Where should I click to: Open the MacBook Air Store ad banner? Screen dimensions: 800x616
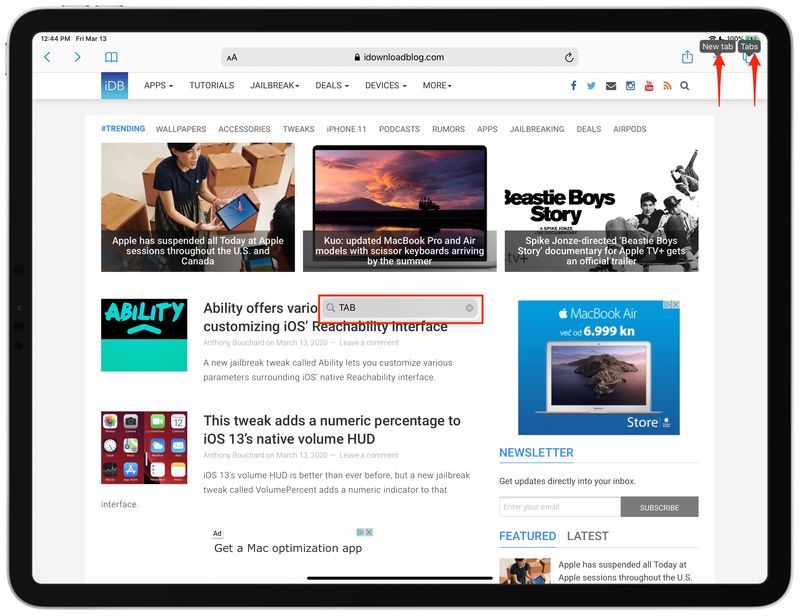(599, 367)
